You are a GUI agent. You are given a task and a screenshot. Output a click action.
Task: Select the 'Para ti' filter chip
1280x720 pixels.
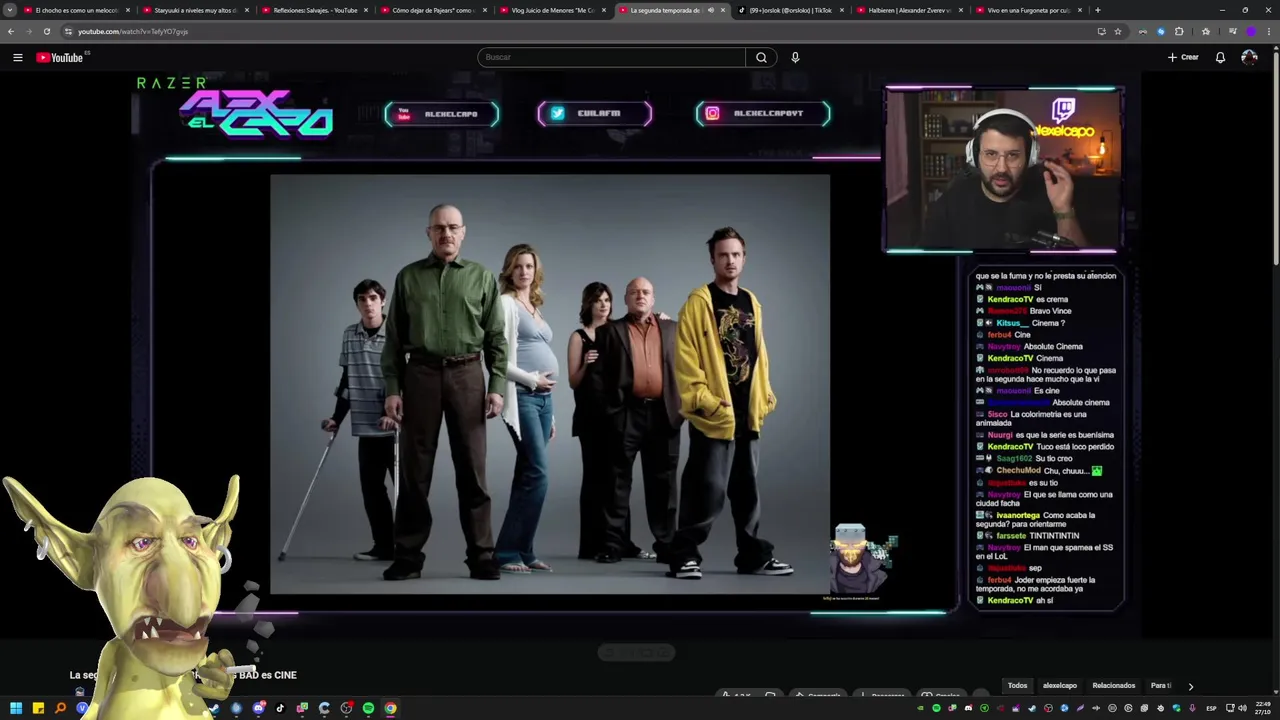pos(1160,685)
